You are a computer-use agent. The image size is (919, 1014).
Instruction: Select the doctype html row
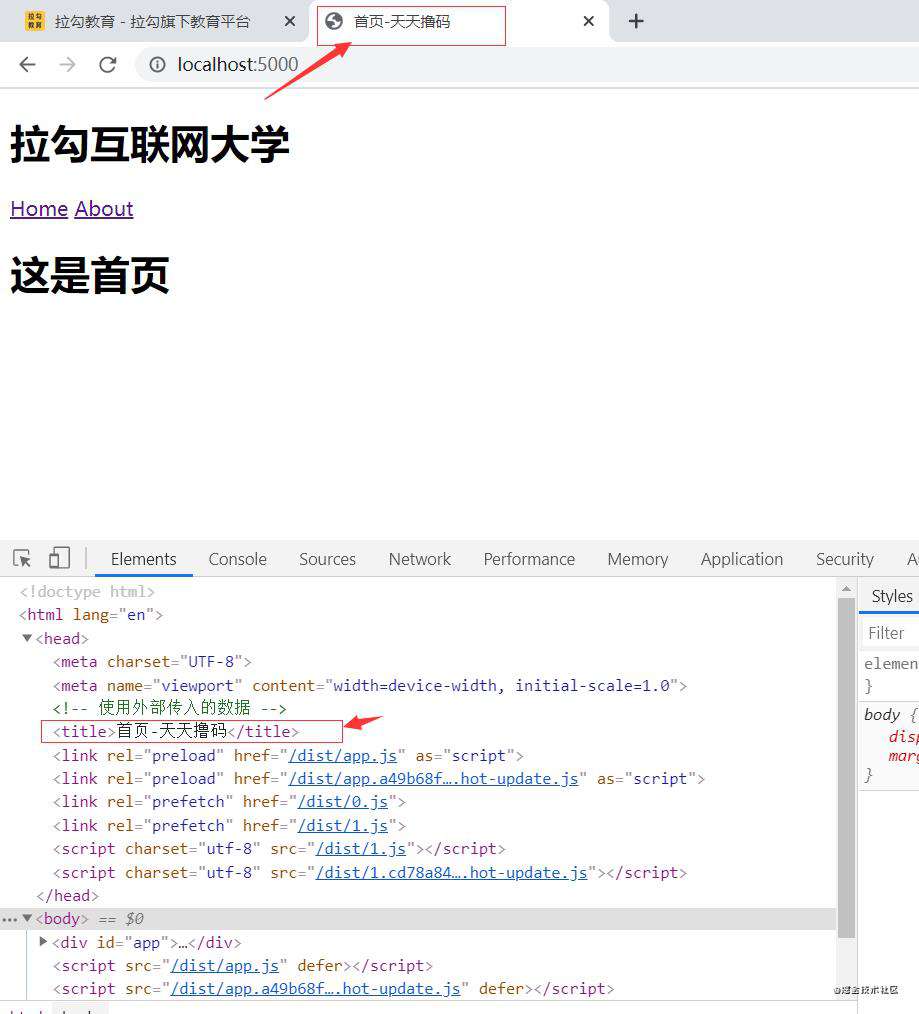point(87,592)
